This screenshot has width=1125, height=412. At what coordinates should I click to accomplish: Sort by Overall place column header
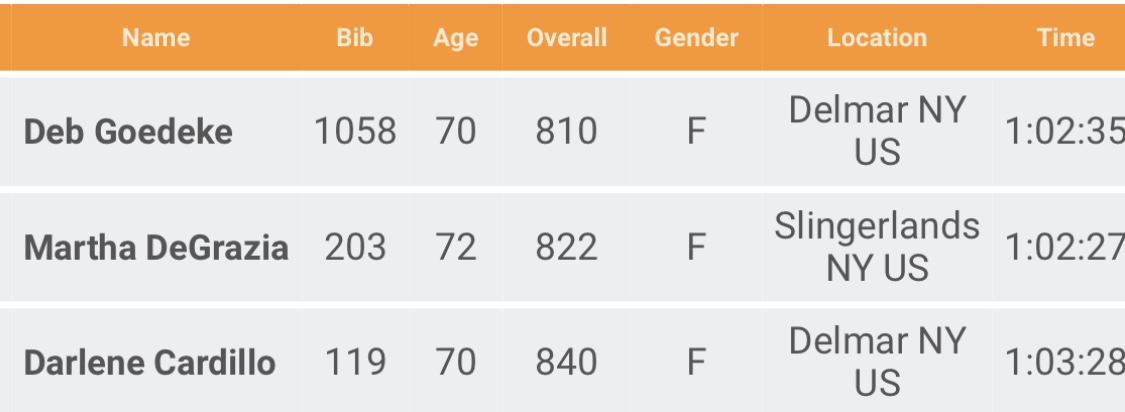566,38
